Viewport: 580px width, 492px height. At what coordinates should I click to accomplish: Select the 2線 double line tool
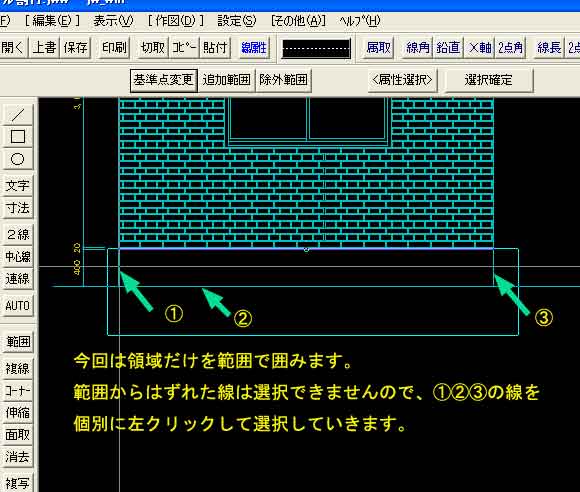point(17,234)
